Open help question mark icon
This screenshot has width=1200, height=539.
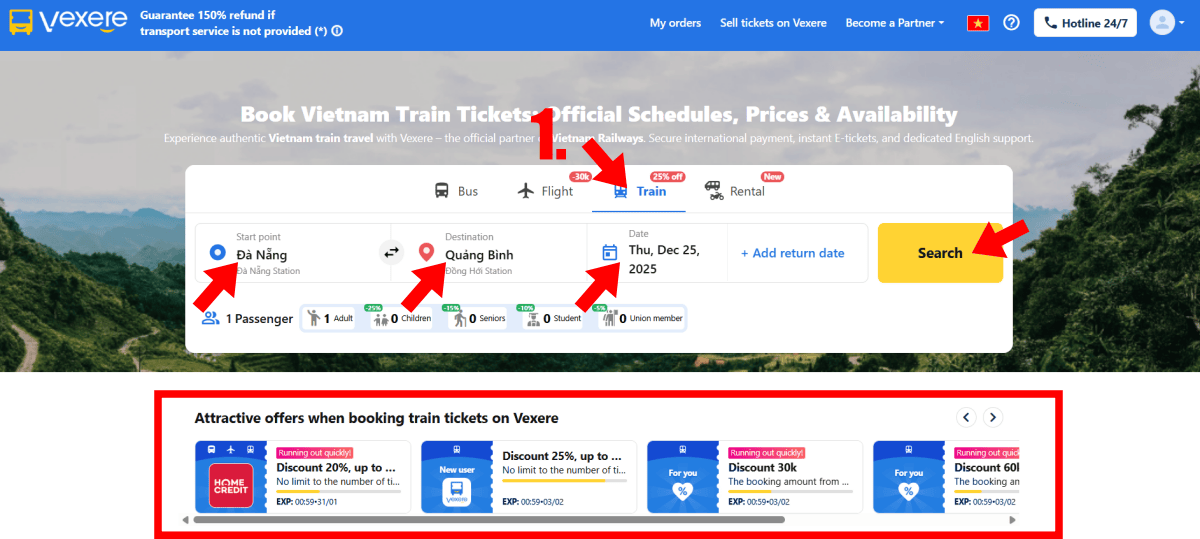[x=1011, y=22]
